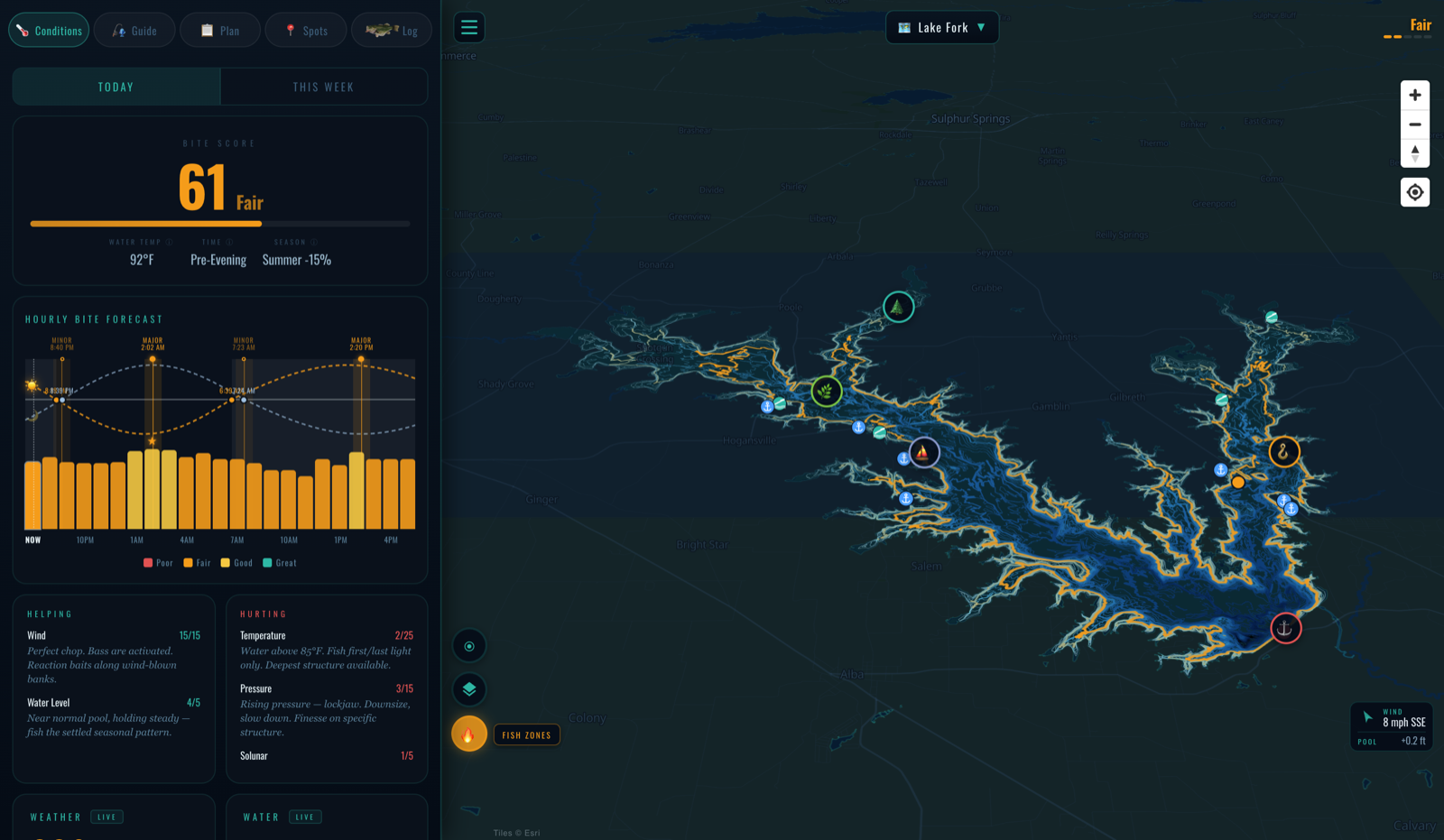1444x840 pixels.
Task: Toggle the fish zones fire button
Action: pos(469,734)
